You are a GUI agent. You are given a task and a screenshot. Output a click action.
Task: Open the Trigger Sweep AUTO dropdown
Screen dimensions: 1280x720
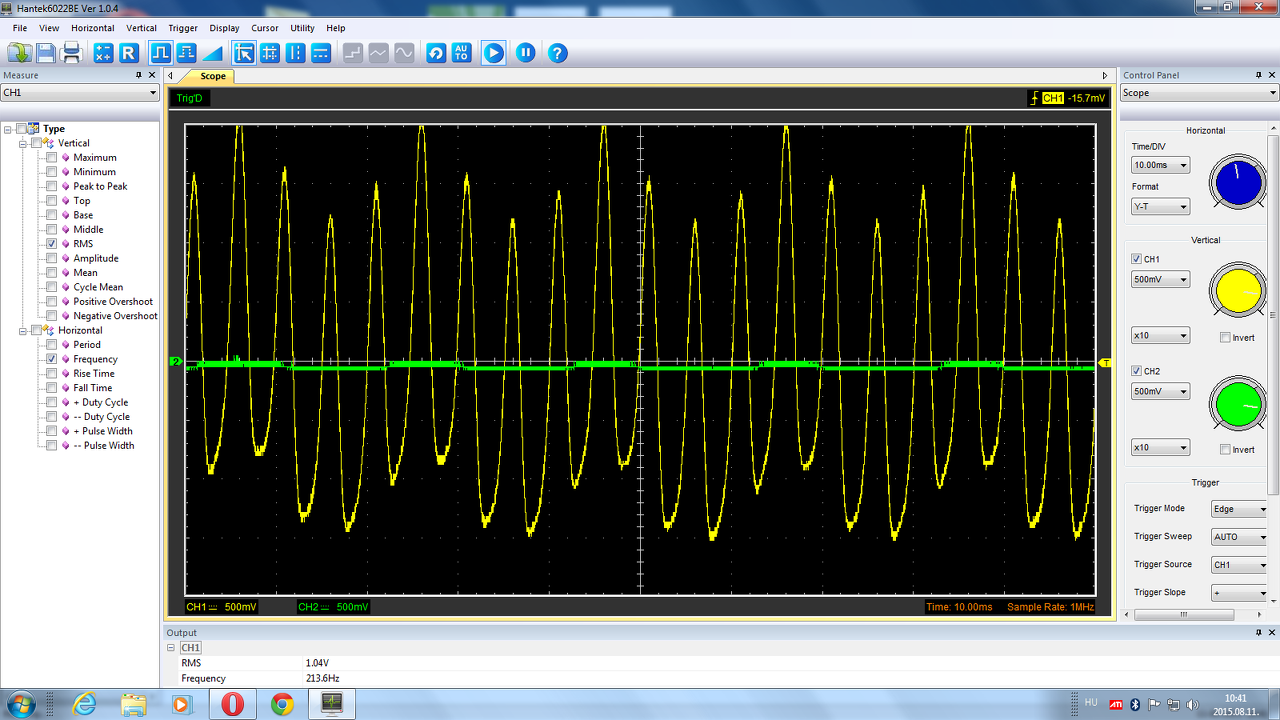pyautogui.click(x=1240, y=537)
